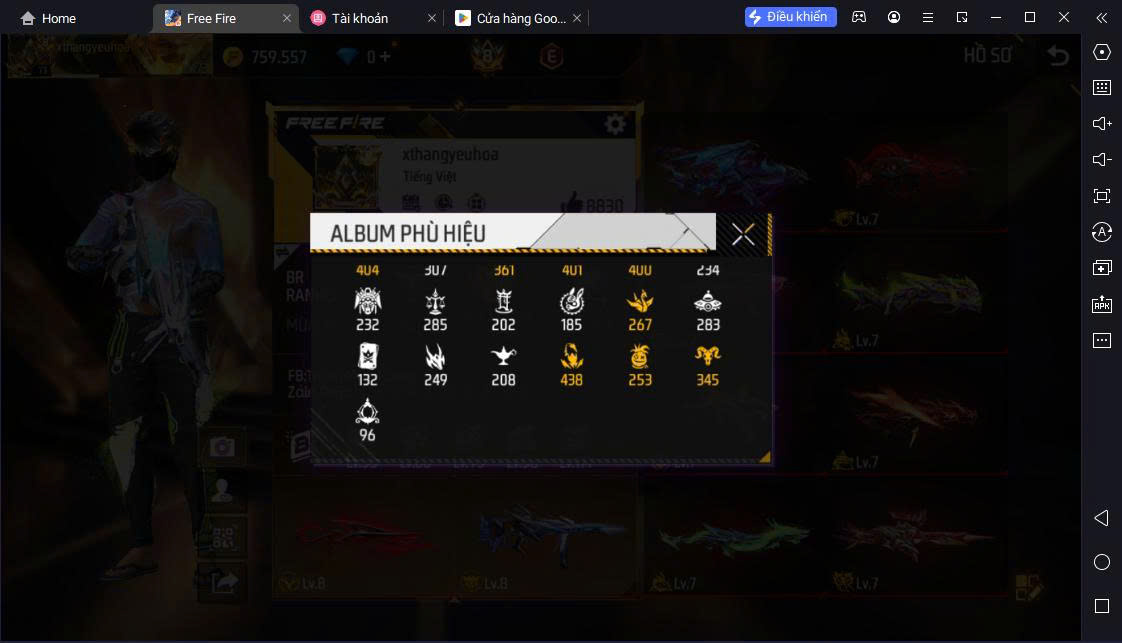Open the emulator account profile icon

pyautogui.click(x=894, y=17)
